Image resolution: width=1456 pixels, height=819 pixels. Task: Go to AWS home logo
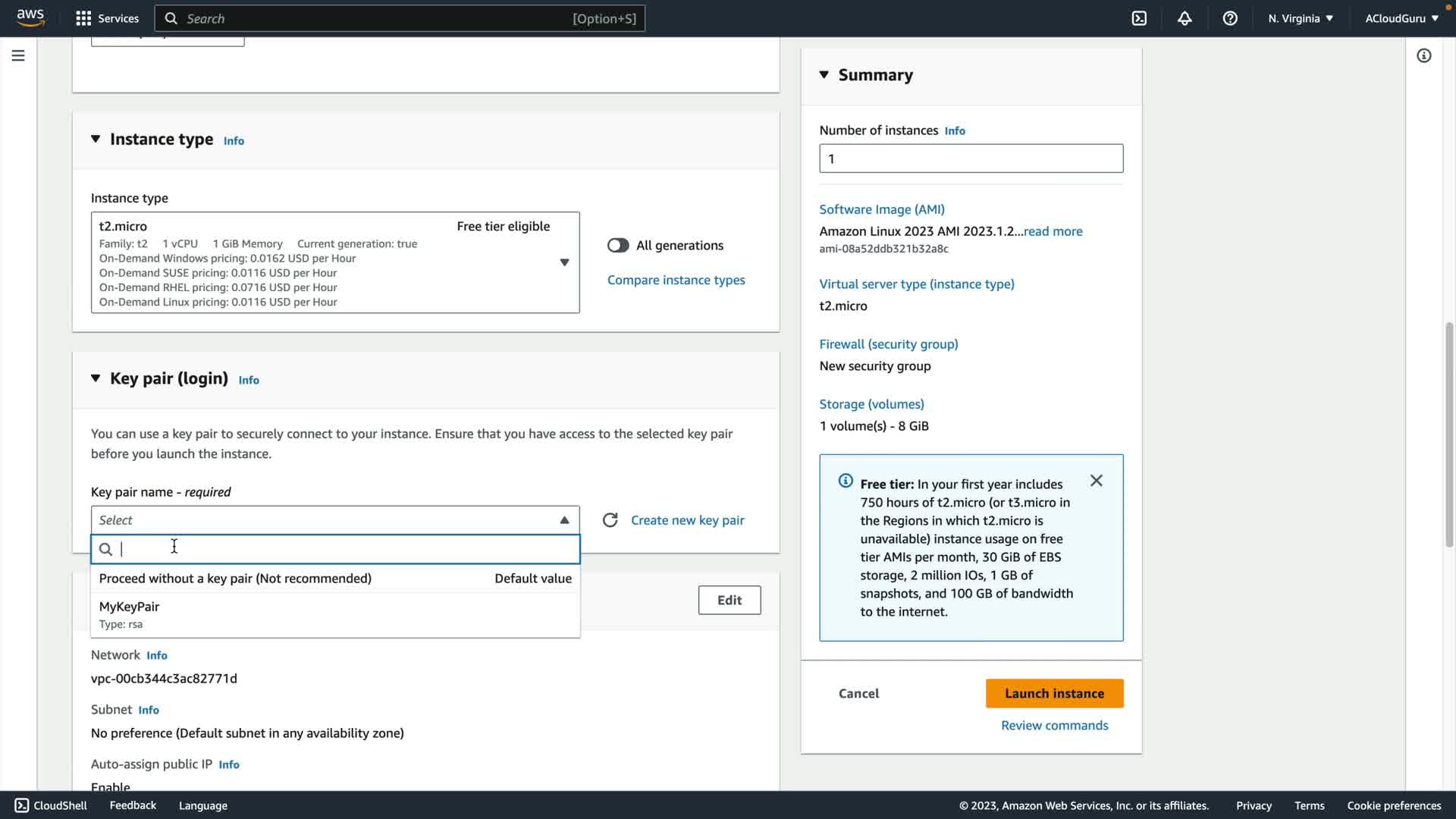click(x=30, y=17)
